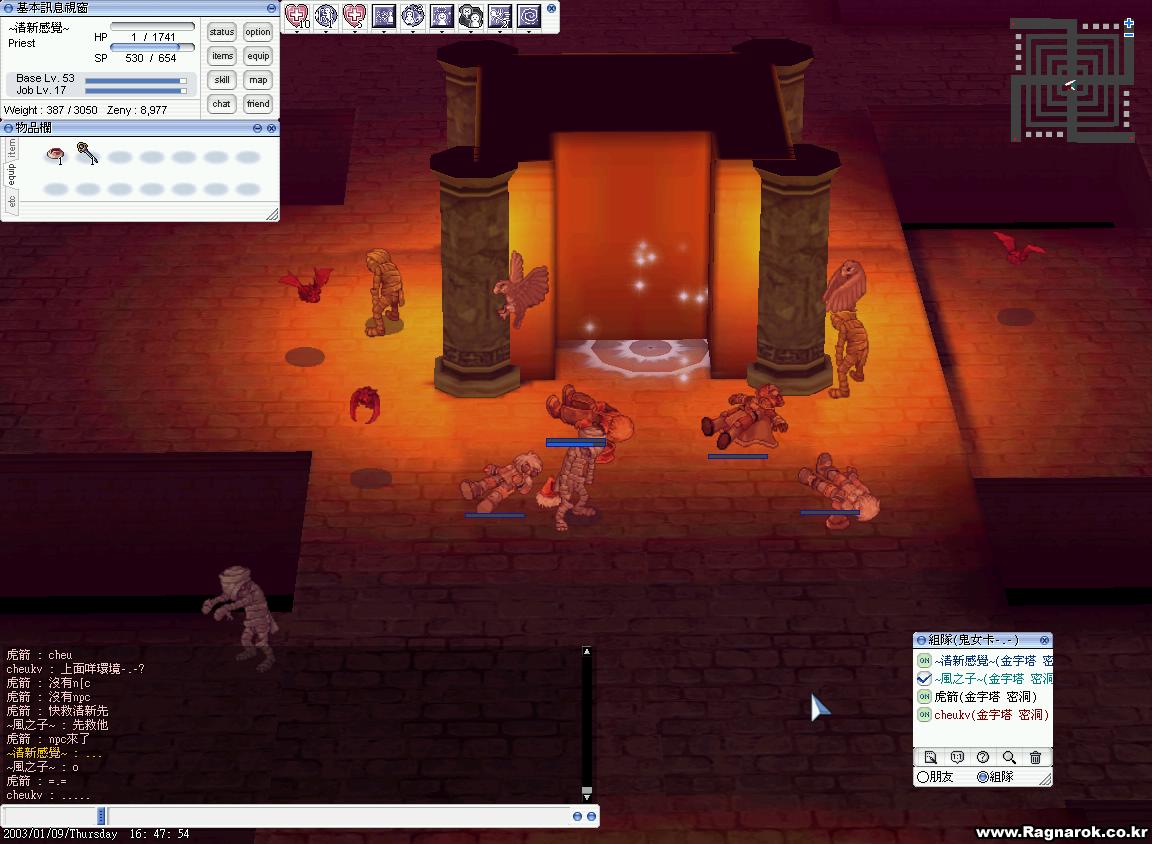Viewport: 1152px width, 844px height.
Task: Use the two-figure skill in hotbar
Action: click(470, 15)
